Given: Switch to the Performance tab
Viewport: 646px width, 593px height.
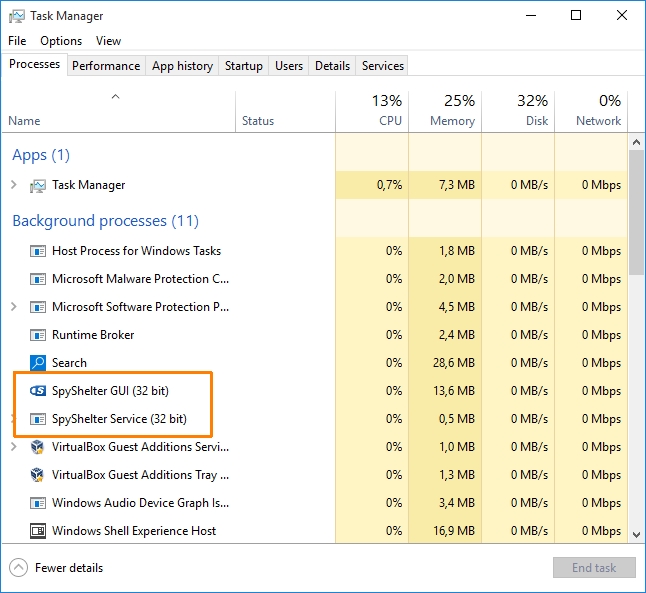Looking at the screenshot, I should point(106,66).
